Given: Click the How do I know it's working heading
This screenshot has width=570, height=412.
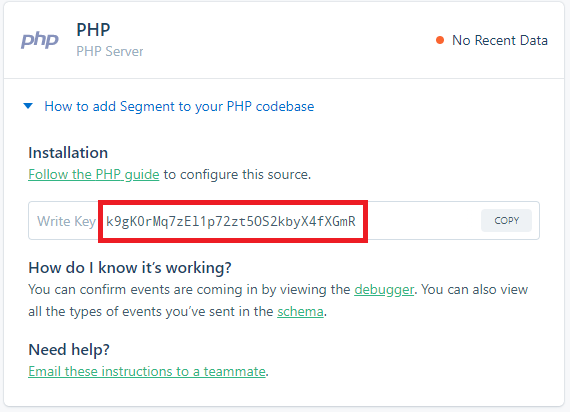Looking at the screenshot, I should [x=130, y=268].
